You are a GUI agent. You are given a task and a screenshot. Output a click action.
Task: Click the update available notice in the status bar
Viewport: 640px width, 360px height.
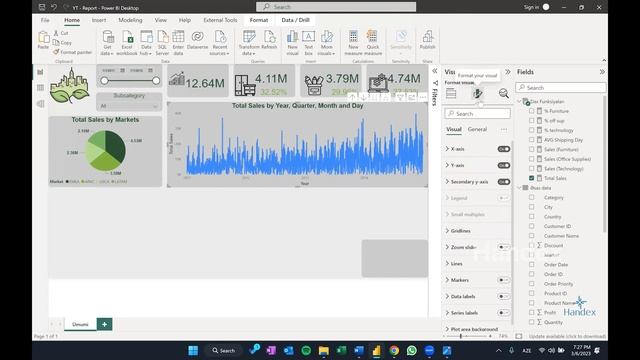(567, 336)
